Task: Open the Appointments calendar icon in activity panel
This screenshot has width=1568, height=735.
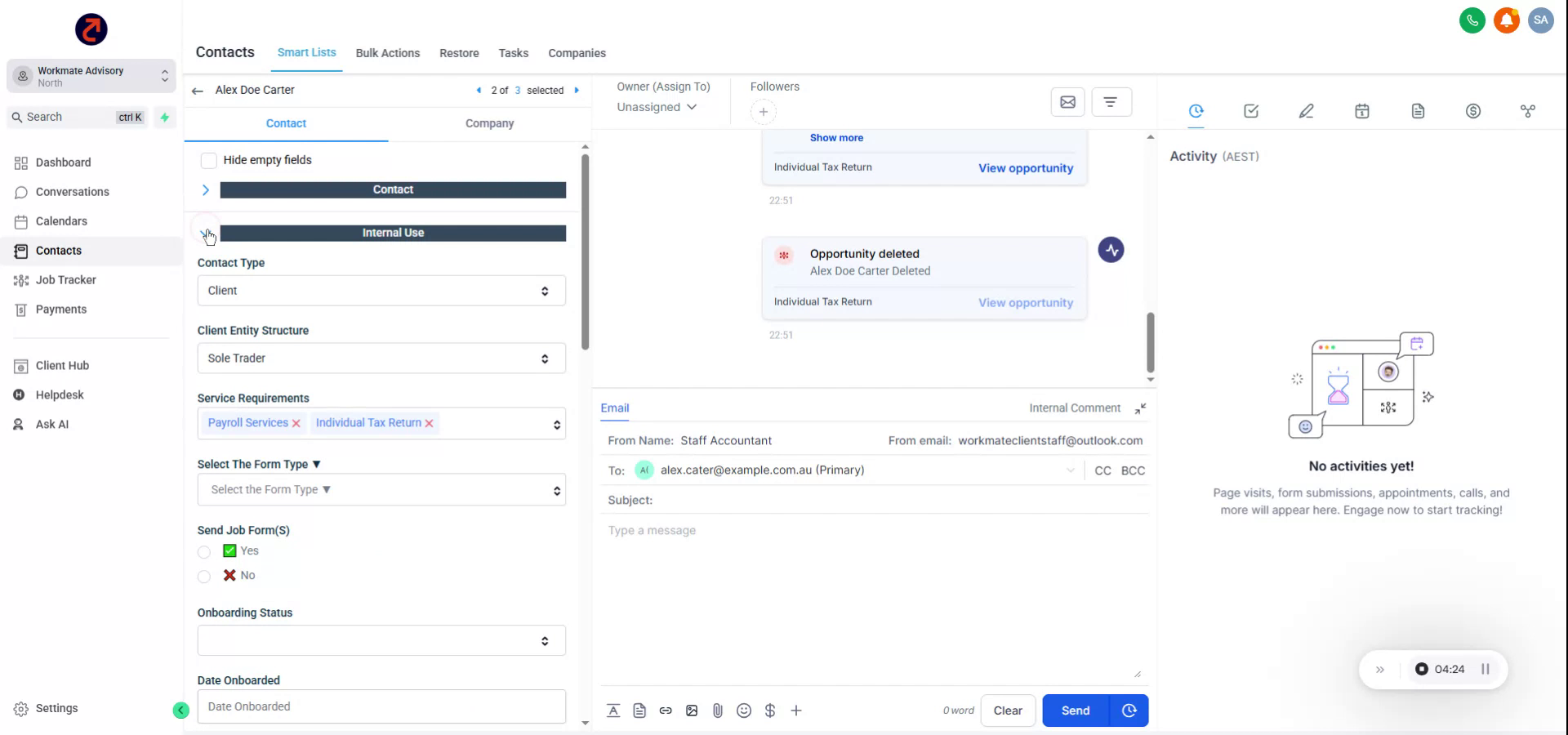Action: point(1362,110)
